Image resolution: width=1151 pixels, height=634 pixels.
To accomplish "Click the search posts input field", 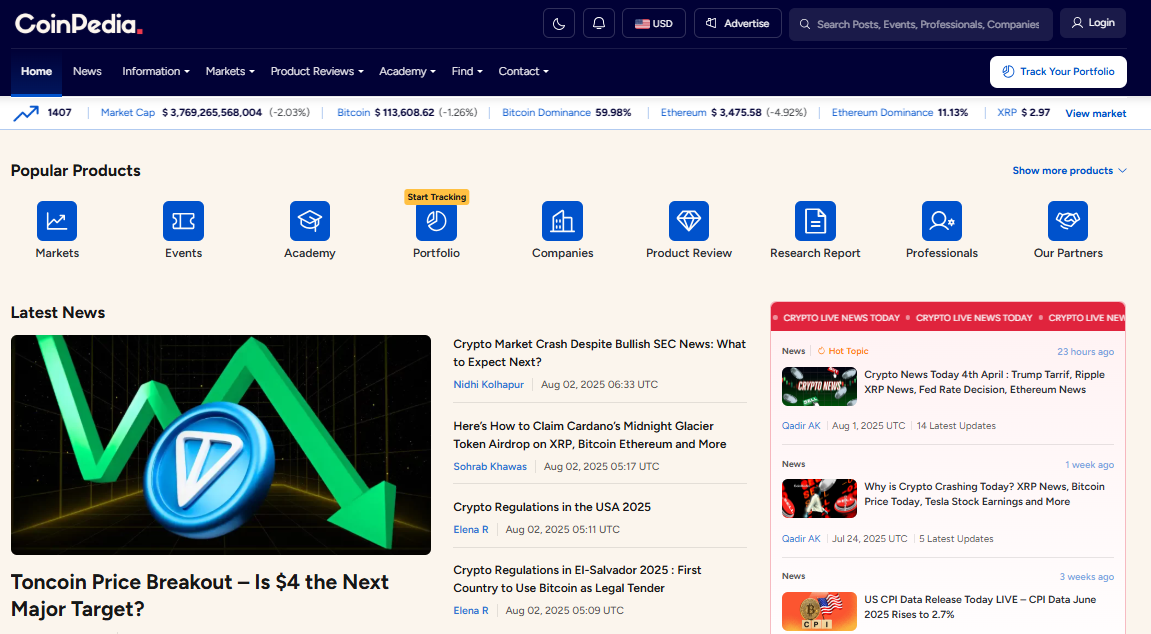I will pyautogui.click(x=920, y=22).
